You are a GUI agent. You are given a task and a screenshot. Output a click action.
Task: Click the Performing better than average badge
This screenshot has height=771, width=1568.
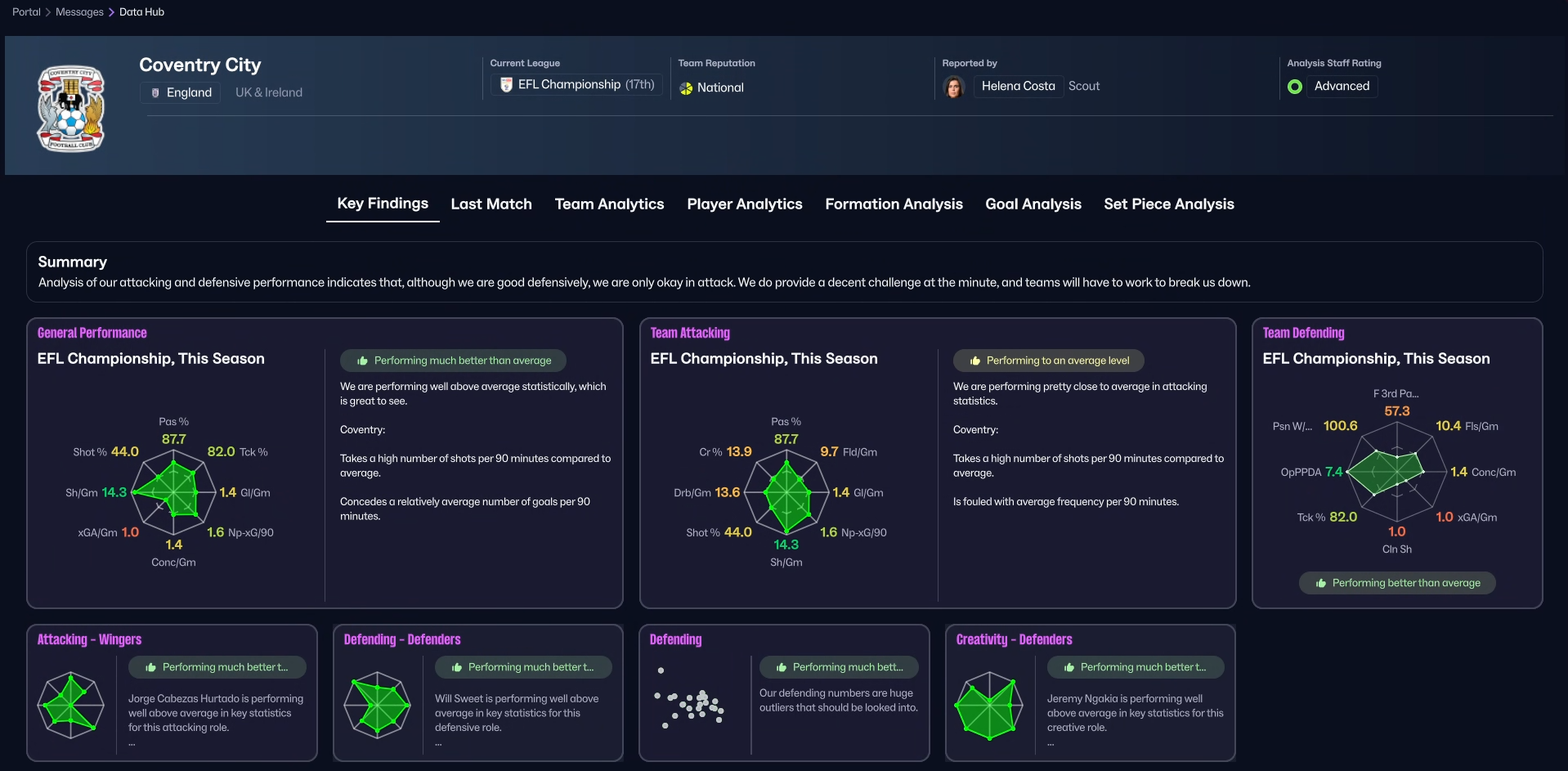click(1397, 583)
